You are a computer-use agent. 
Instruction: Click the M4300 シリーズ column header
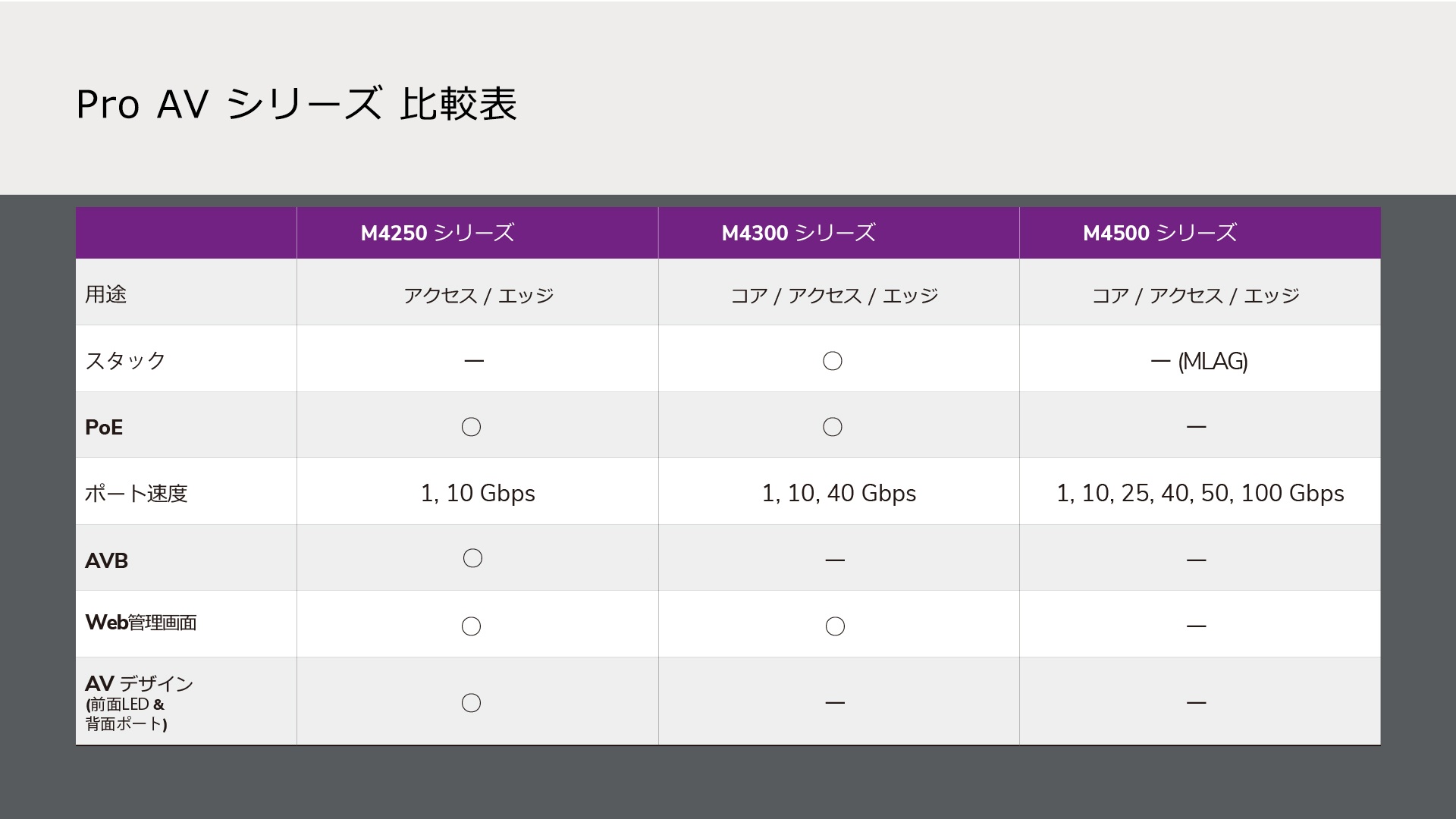[x=799, y=233]
